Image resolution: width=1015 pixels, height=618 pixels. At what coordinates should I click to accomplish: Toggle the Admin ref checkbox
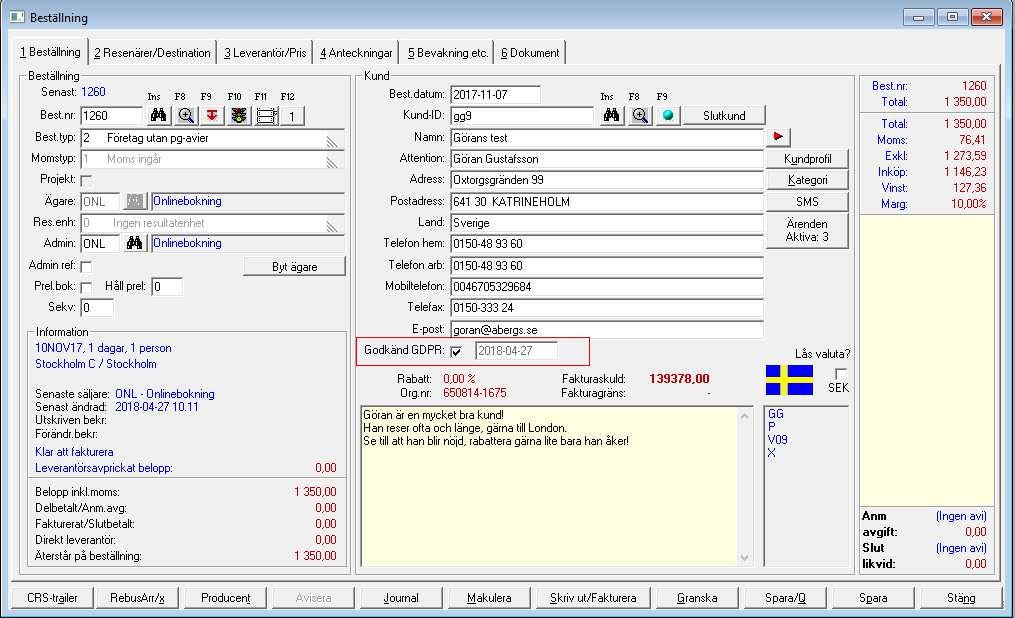click(85, 266)
